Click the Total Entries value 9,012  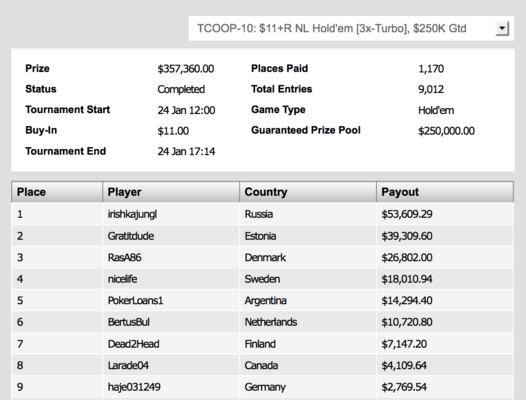[x=431, y=89]
